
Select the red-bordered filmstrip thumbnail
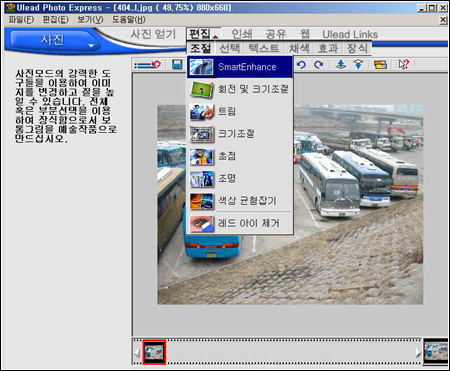[x=154, y=352]
